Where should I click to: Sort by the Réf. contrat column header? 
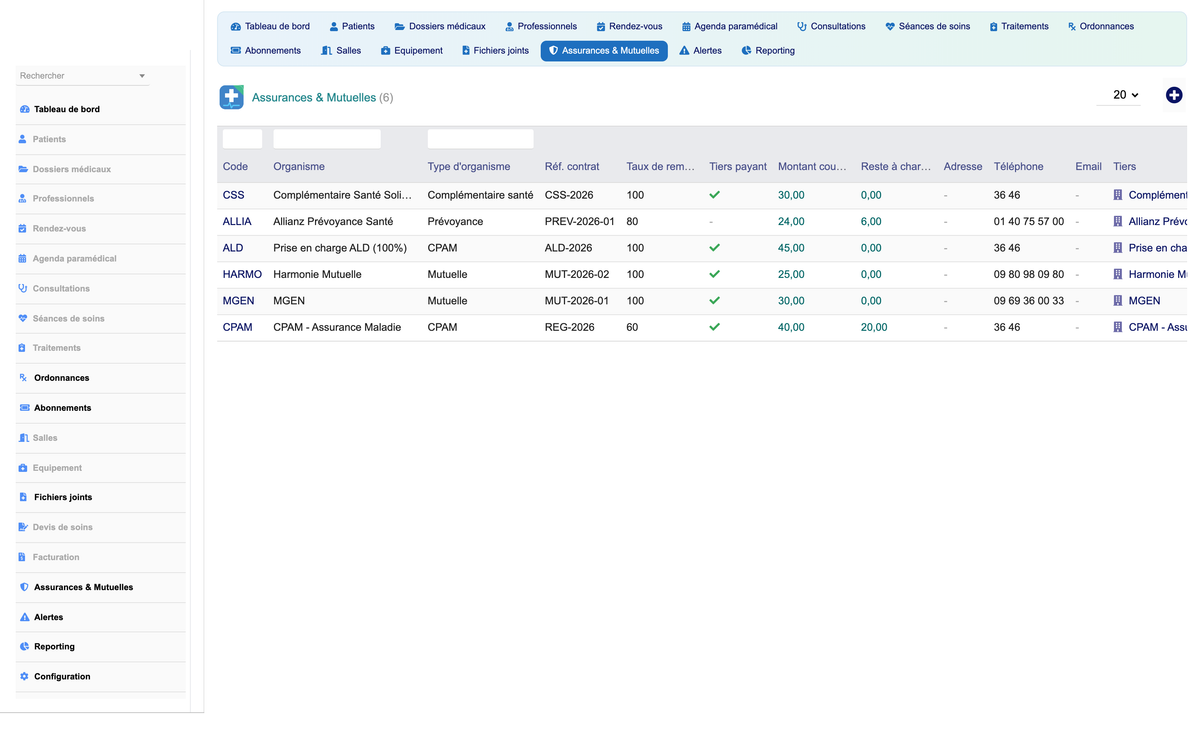[x=572, y=166]
